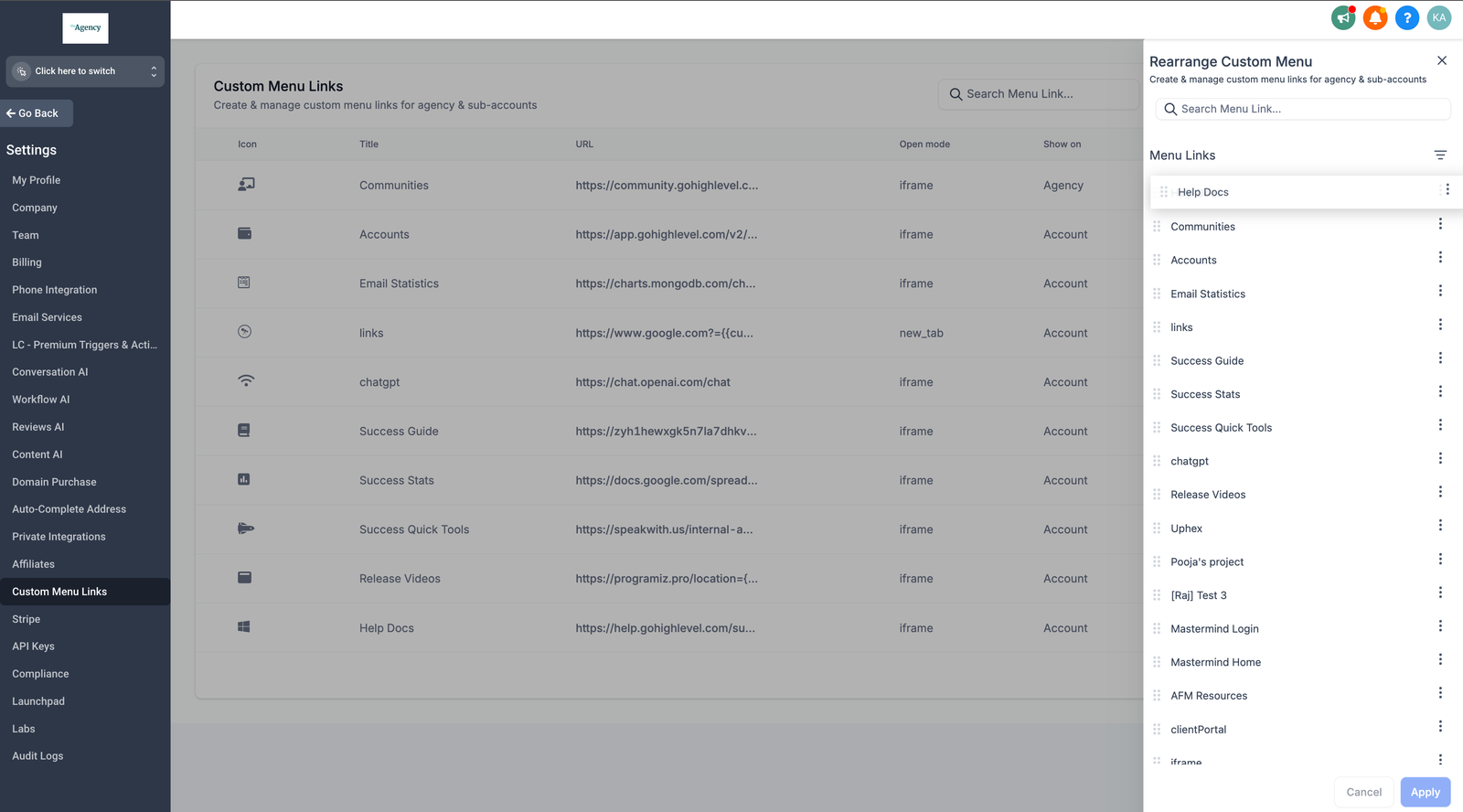Click the Go Back button
Image resolution: width=1463 pixels, height=812 pixels.
tap(37, 113)
